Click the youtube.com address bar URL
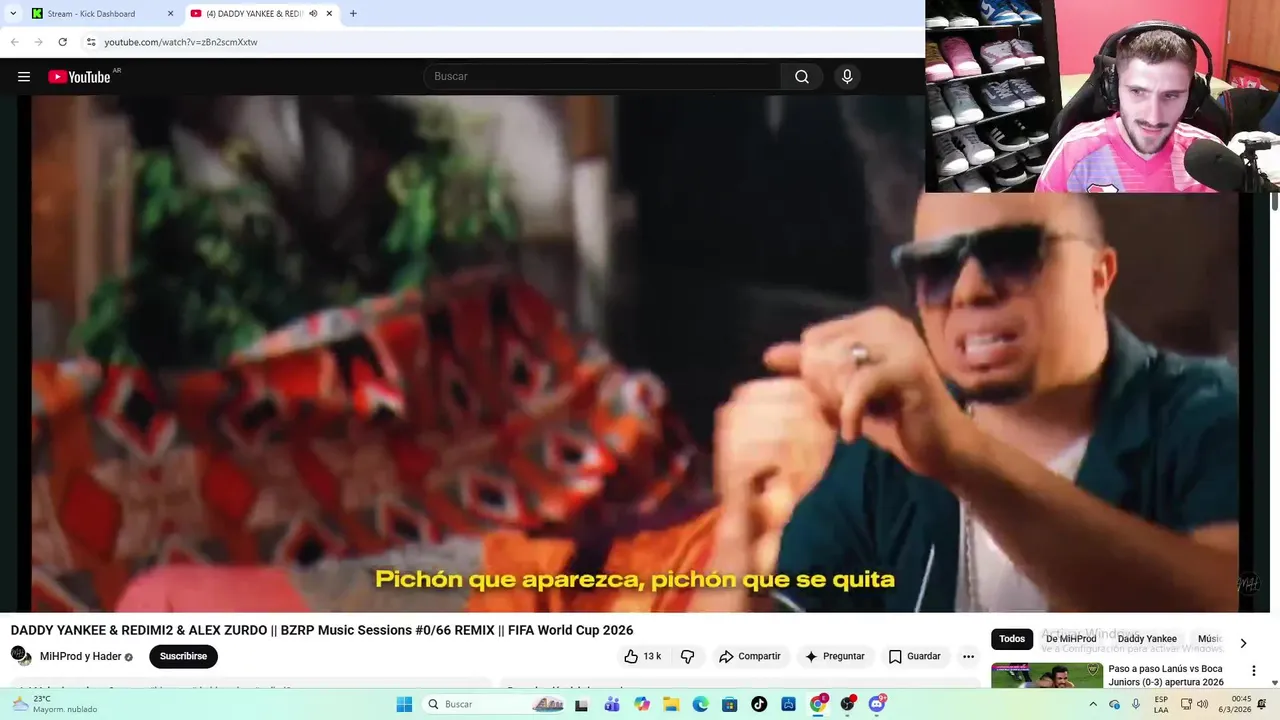This screenshot has width=1280, height=720. [181, 42]
